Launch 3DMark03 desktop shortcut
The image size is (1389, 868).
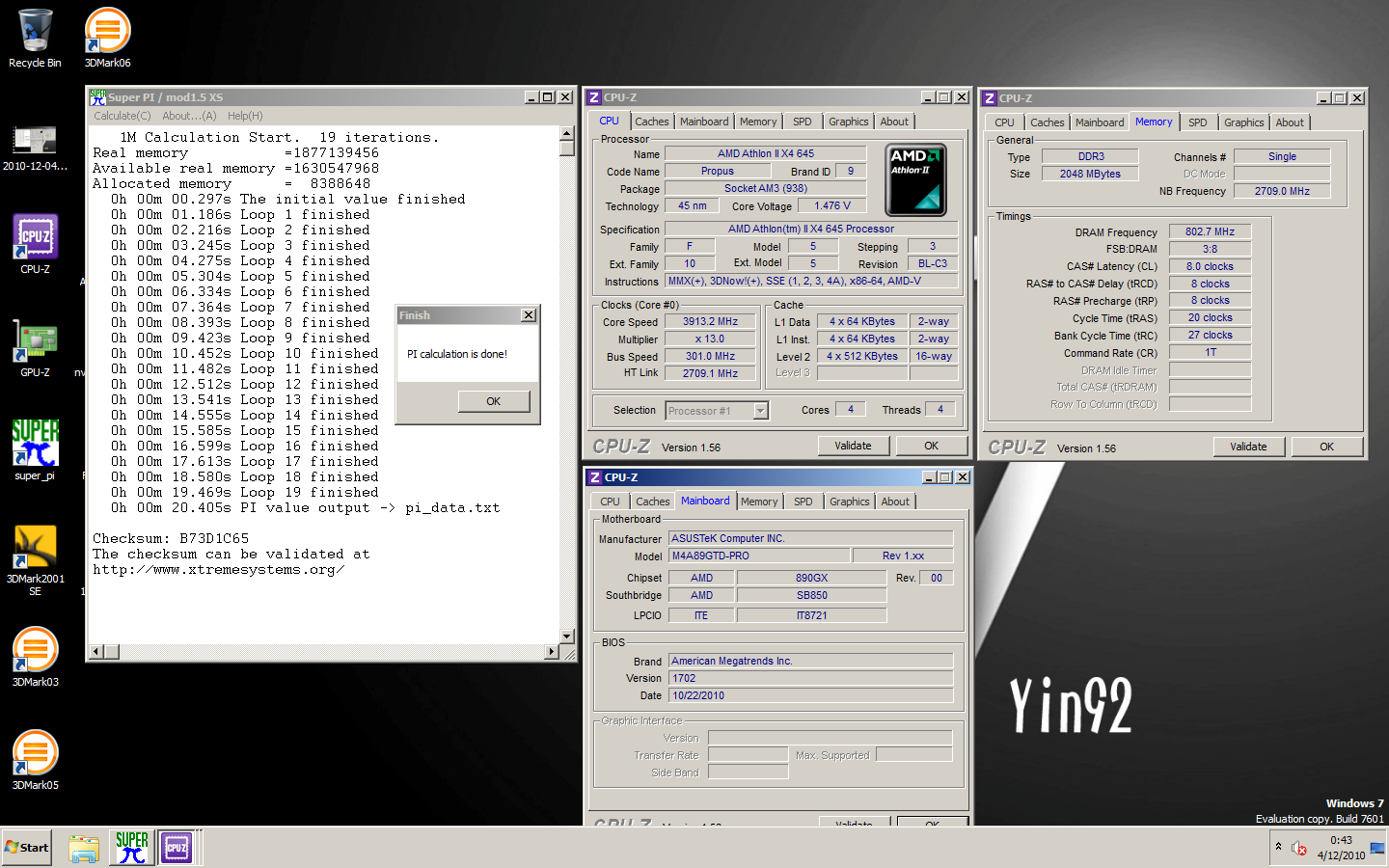click(35, 657)
